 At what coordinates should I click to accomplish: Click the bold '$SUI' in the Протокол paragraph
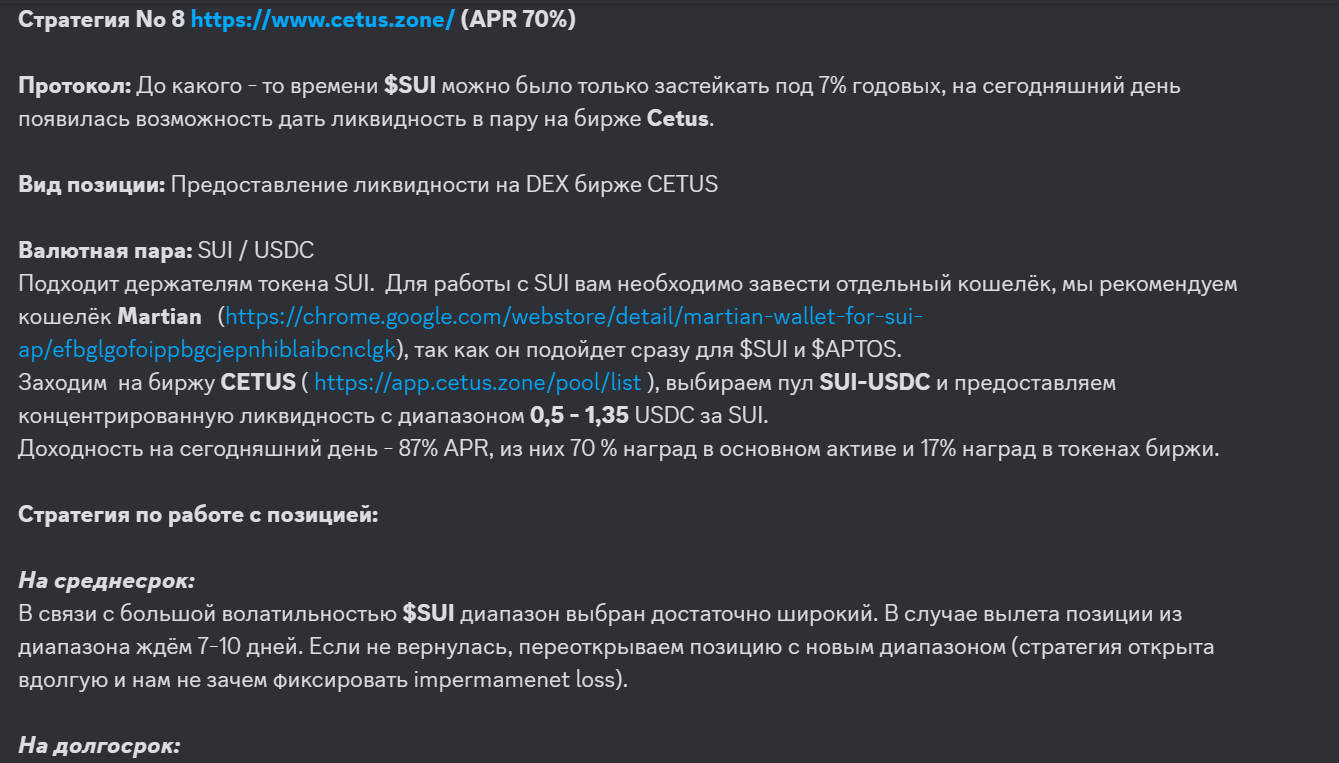click(410, 86)
